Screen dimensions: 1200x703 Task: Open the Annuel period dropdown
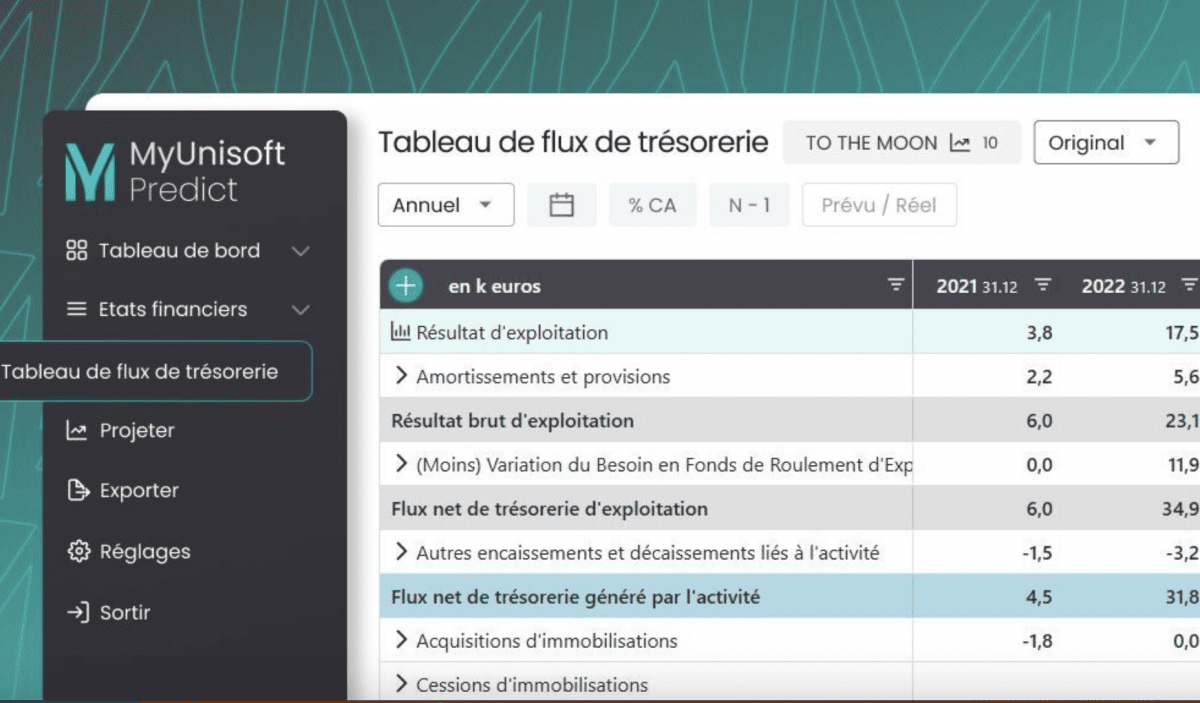coord(445,205)
